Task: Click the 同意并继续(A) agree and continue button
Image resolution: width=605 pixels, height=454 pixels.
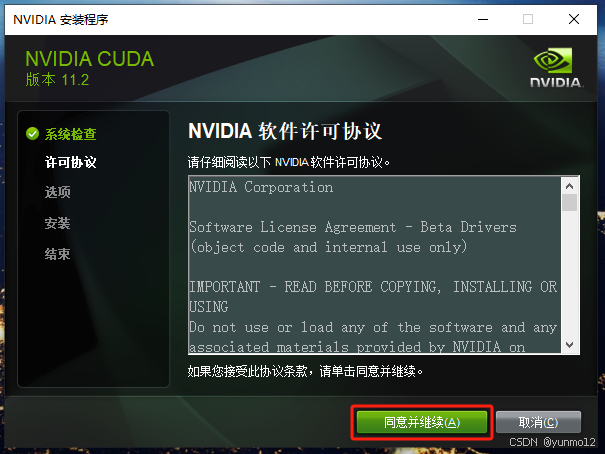Action: click(422, 422)
